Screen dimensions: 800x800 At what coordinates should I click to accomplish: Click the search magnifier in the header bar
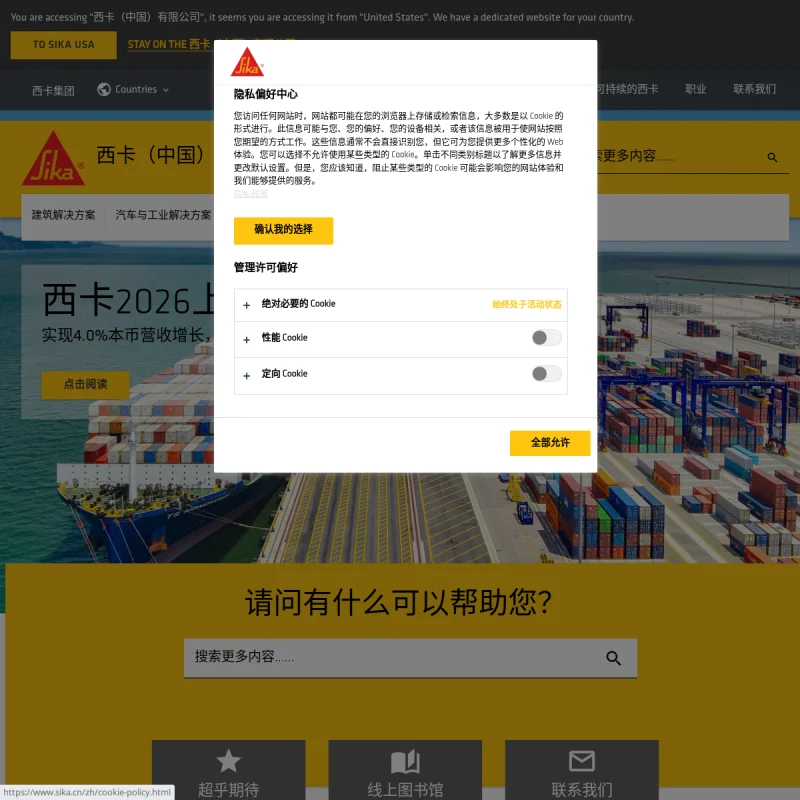[x=772, y=157]
